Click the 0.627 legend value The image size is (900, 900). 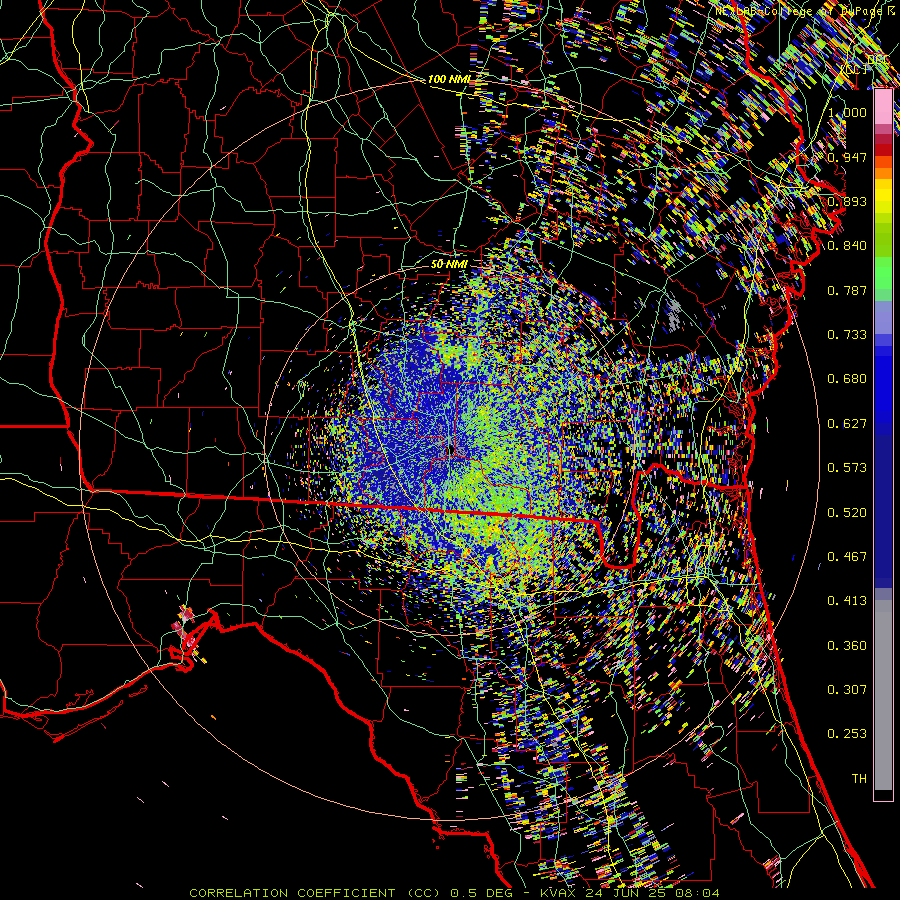pos(847,424)
